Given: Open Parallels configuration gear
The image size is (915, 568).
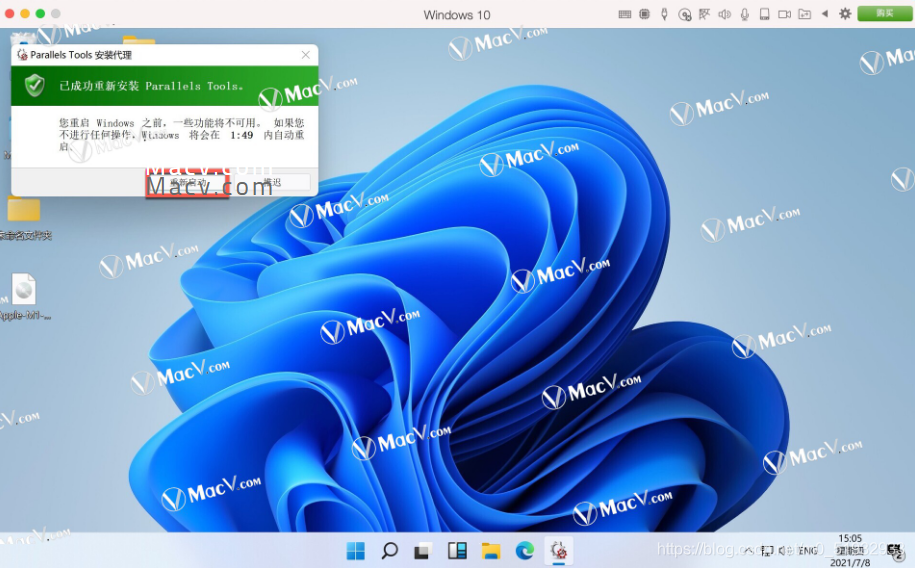Looking at the screenshot, I should click(x=845, y=13).
